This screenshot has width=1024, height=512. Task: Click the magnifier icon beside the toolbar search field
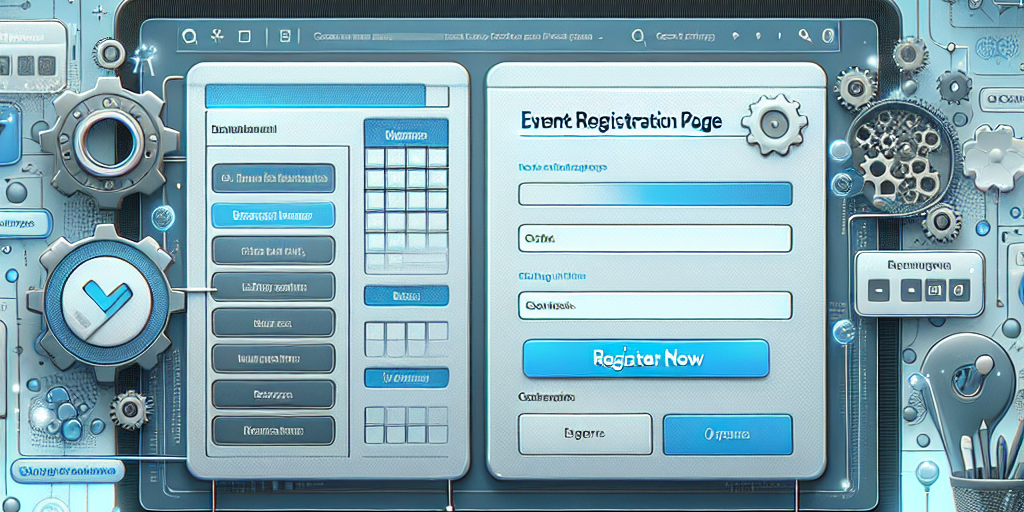[638, 37]
